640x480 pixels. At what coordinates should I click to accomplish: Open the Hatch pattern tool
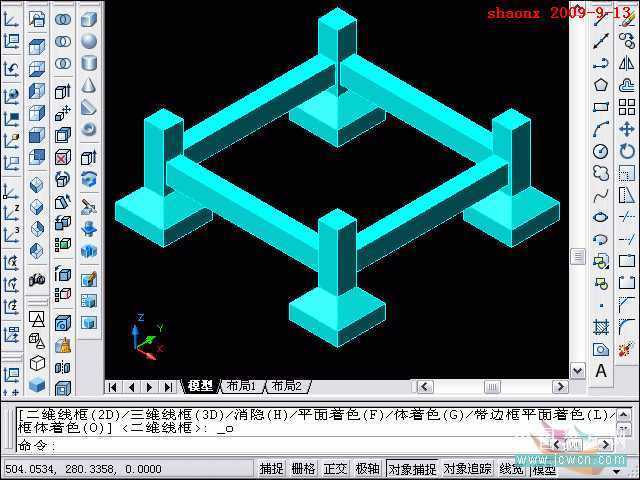pos(600,327)
